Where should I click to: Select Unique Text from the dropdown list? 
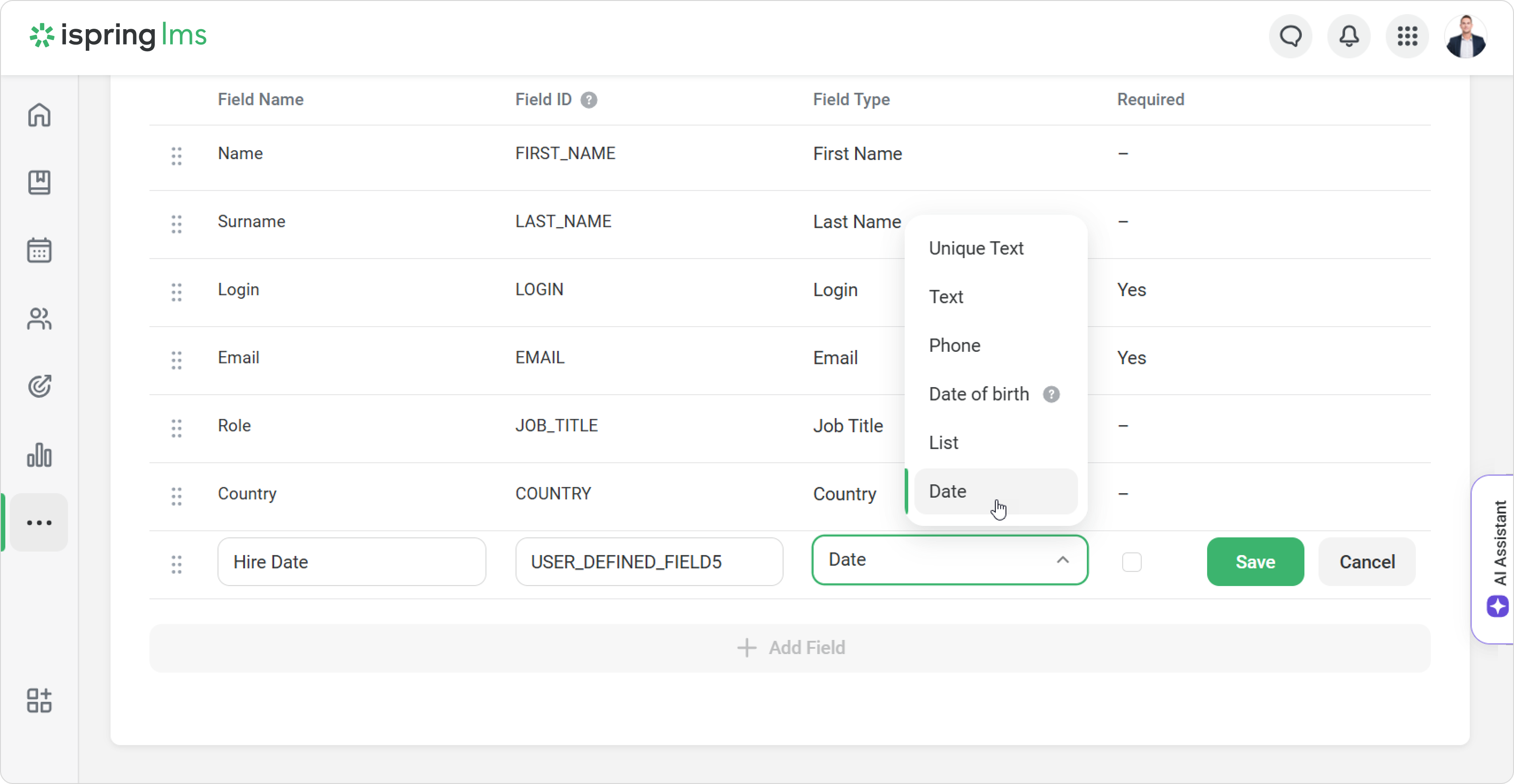tap(975, 248)
